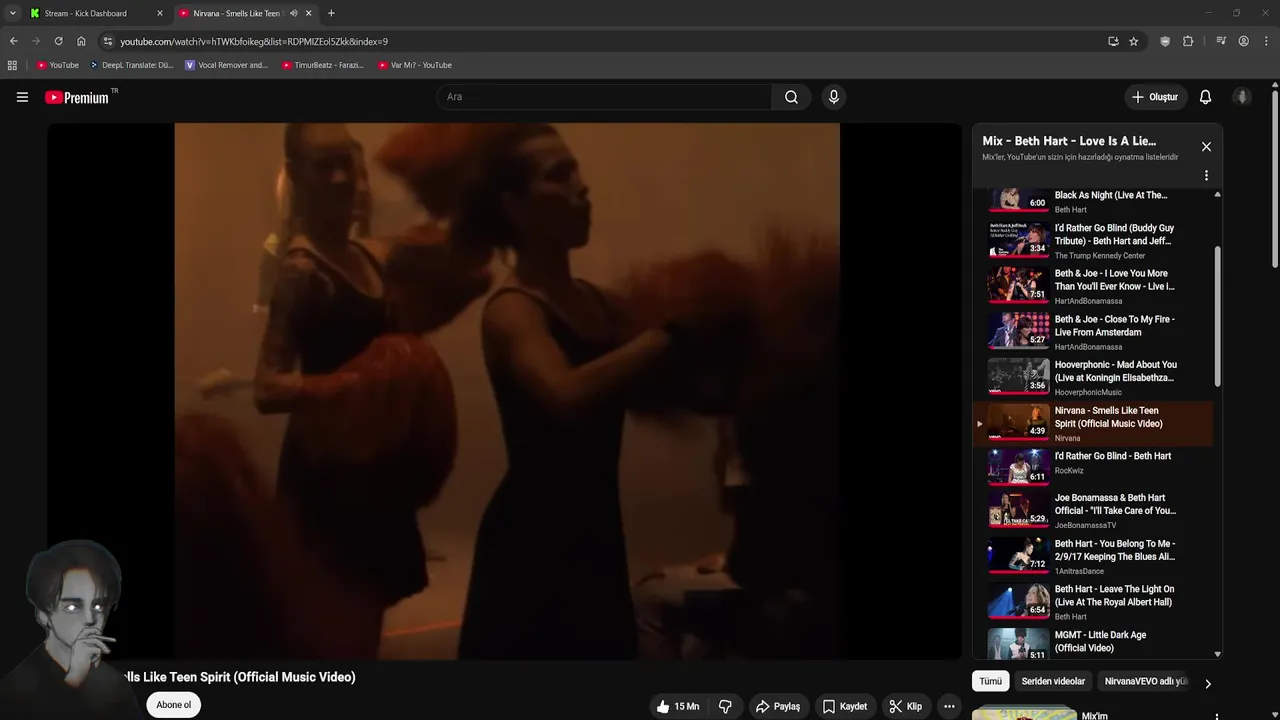Click the video player frame
The image size is (1280, 720).
(x=505, y=391)
